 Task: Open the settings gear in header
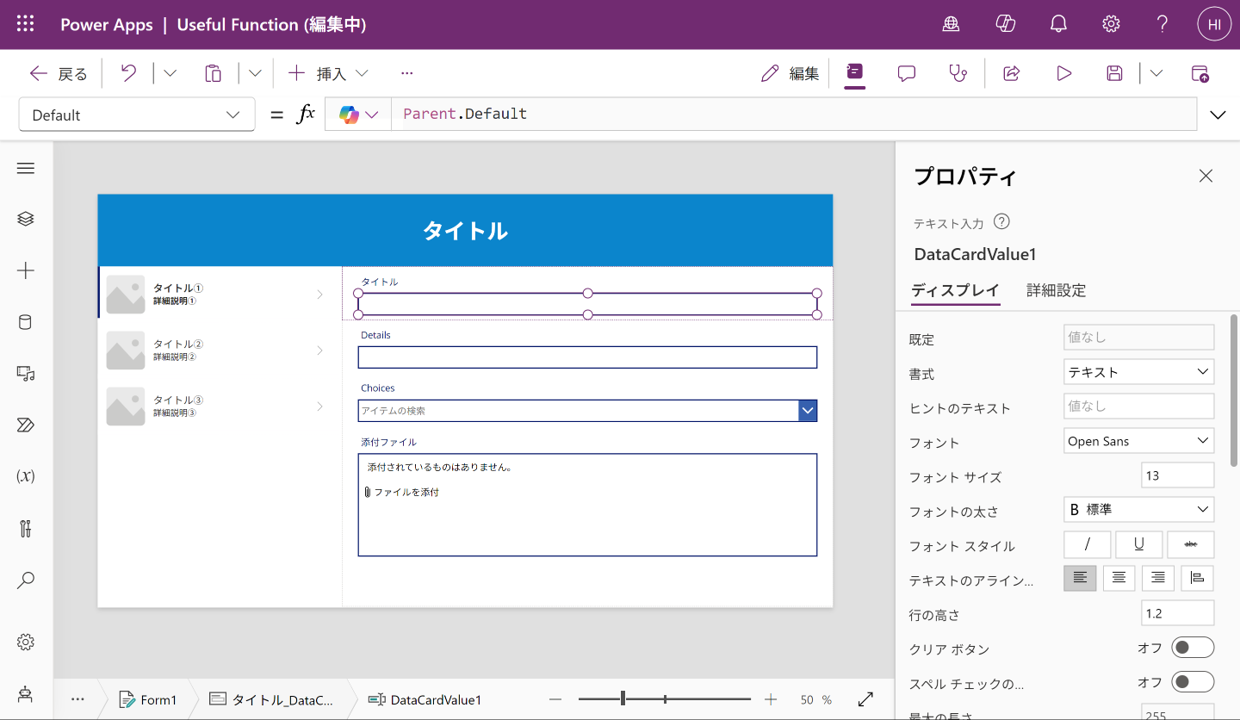point(1111,24)
